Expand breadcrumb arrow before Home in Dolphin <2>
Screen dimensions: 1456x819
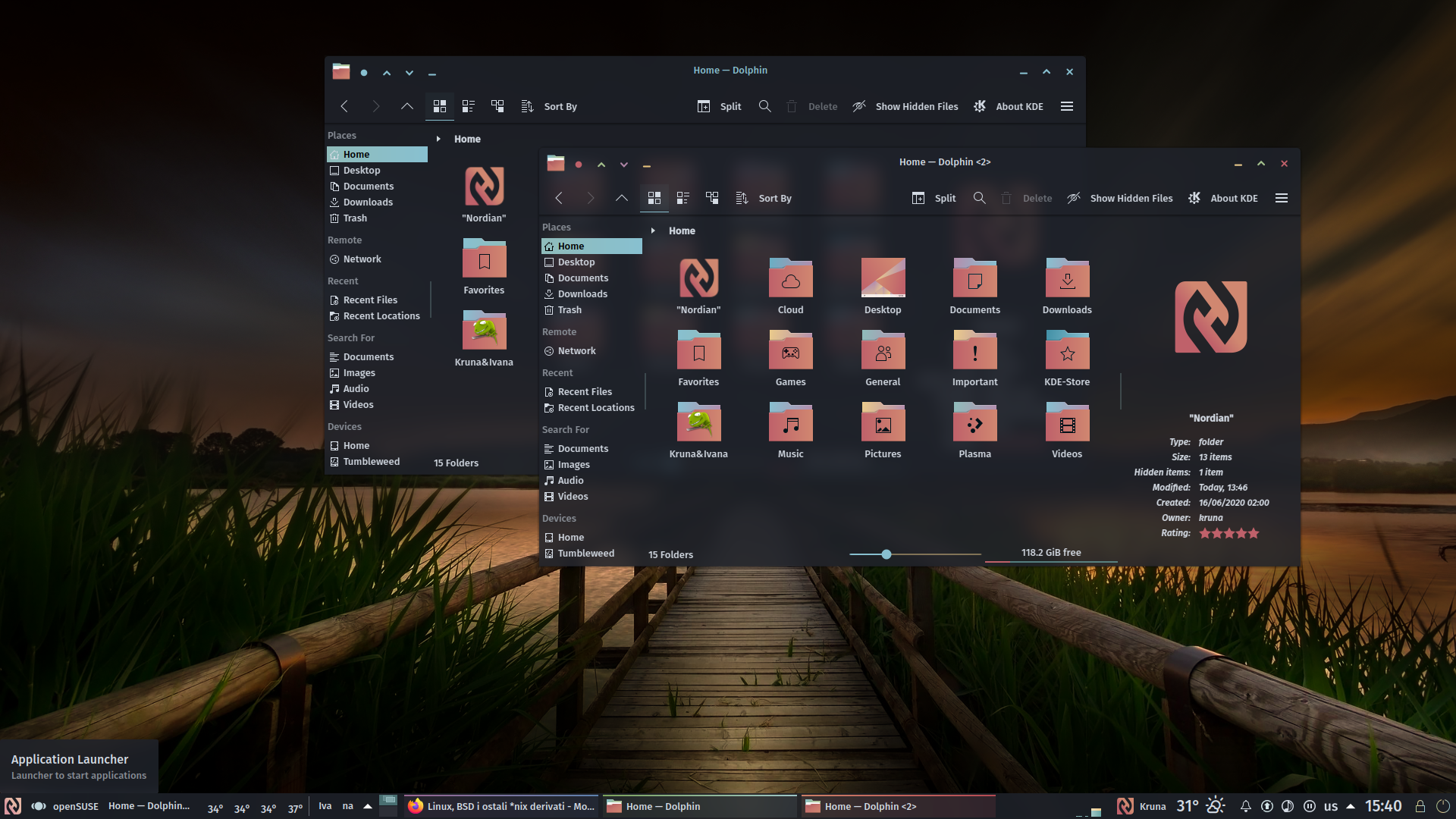(x=653, y=231)
